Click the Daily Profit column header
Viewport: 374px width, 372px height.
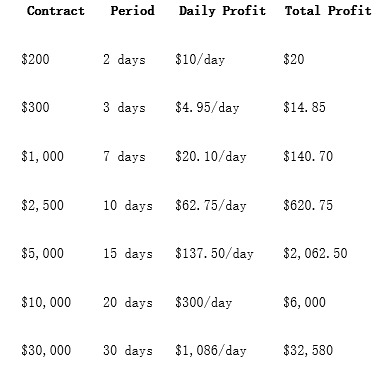pos(222,11)
